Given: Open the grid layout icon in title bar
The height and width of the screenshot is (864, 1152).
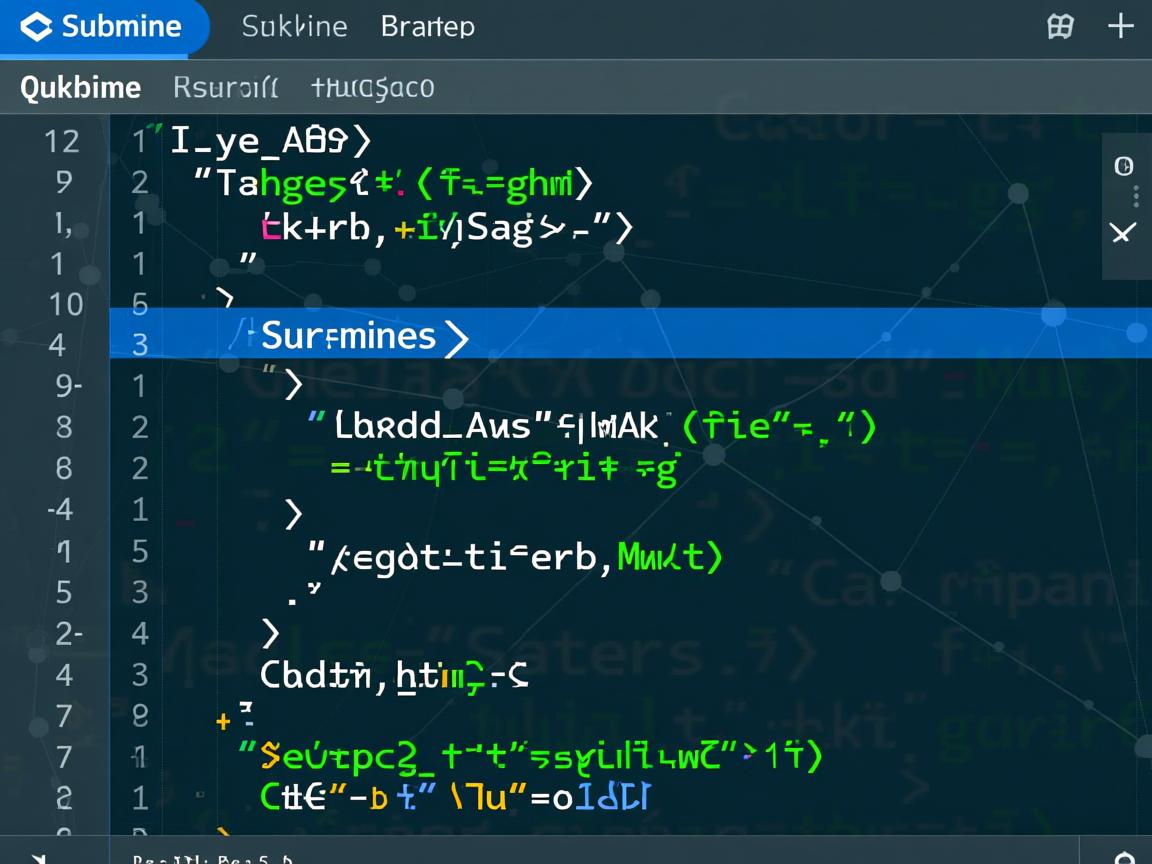Looking at the screenshot, I should pos(1060,27).
